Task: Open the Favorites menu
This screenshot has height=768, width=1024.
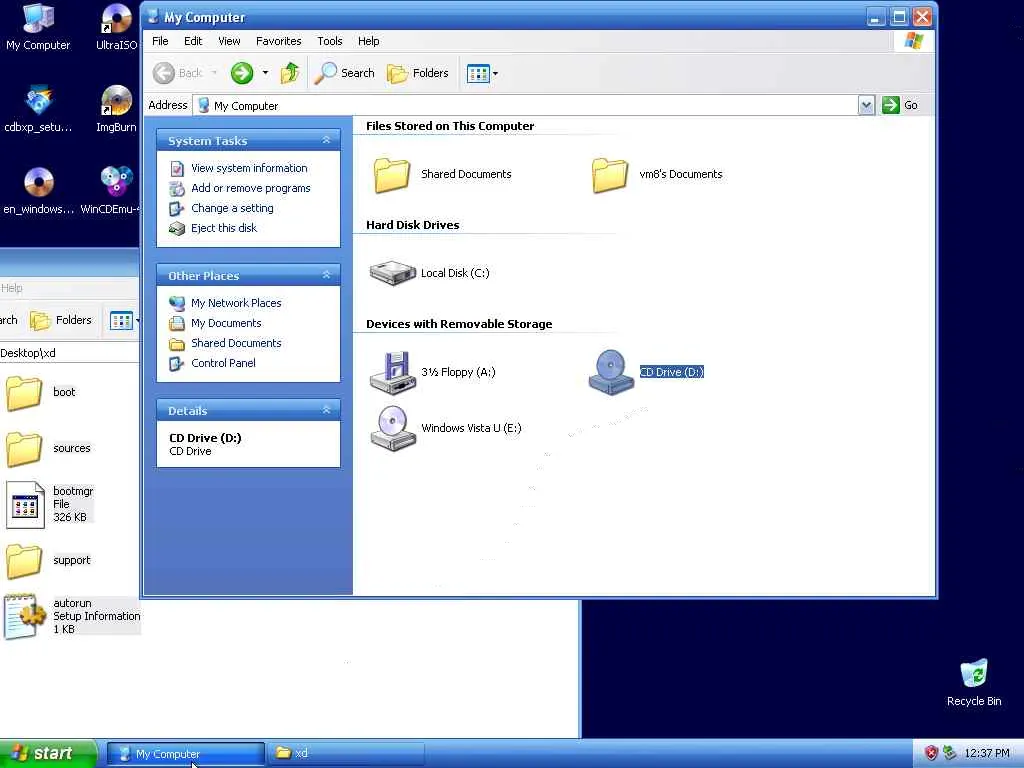Action: (279, 41)
